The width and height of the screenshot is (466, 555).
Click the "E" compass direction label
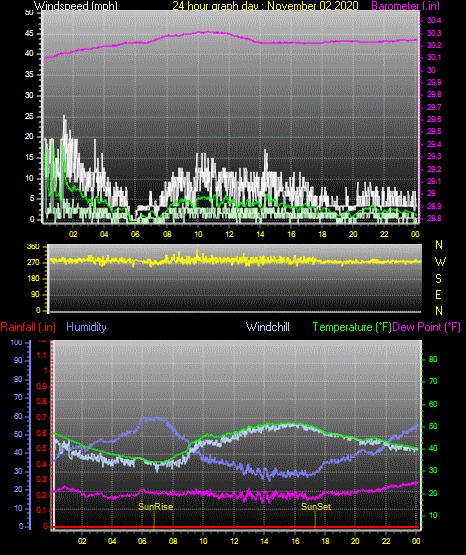tap(438, 294)
